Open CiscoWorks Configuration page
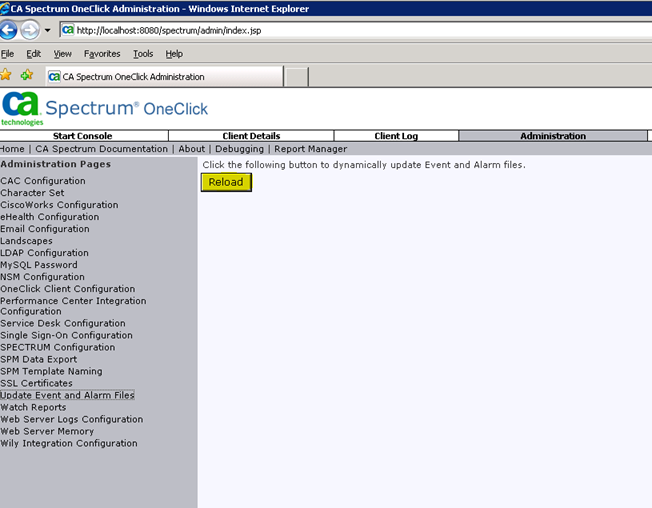 [59, 205]
